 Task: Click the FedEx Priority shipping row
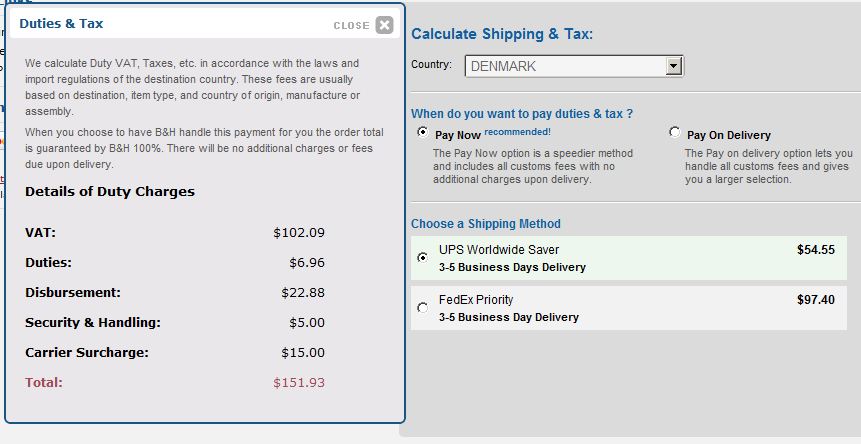coord(629,308)
